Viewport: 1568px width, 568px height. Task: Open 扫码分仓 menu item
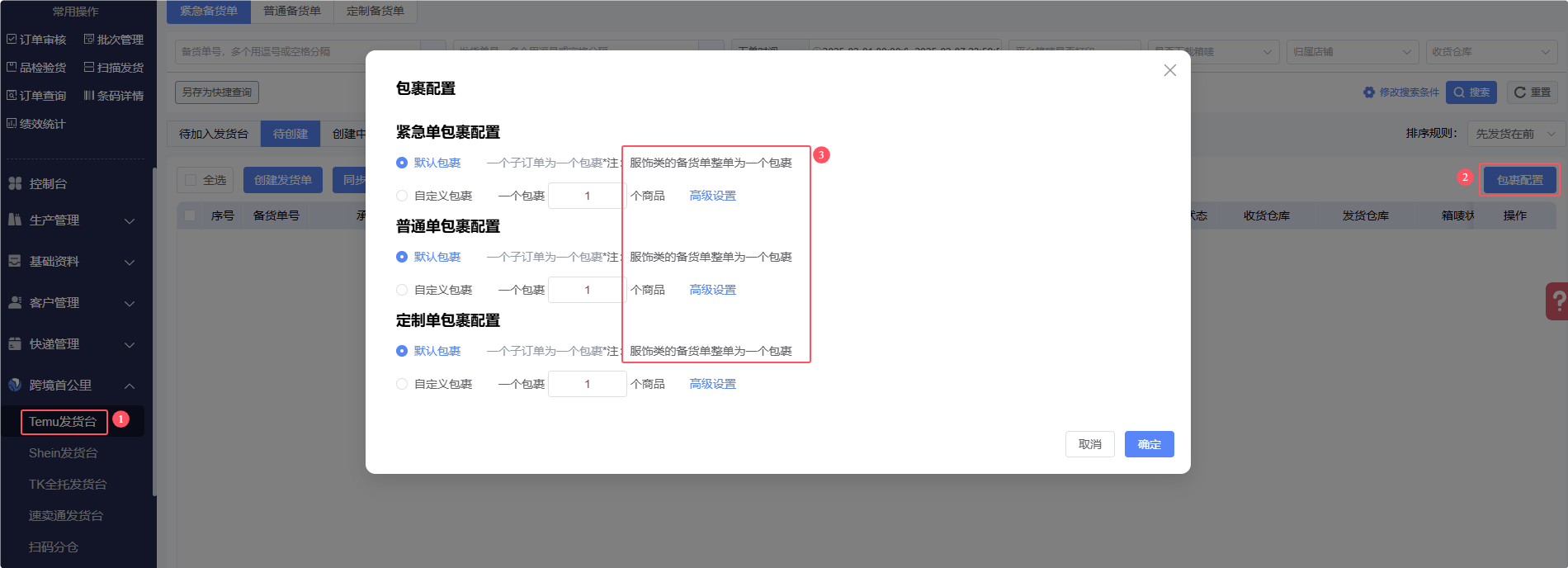click(54, 547)
